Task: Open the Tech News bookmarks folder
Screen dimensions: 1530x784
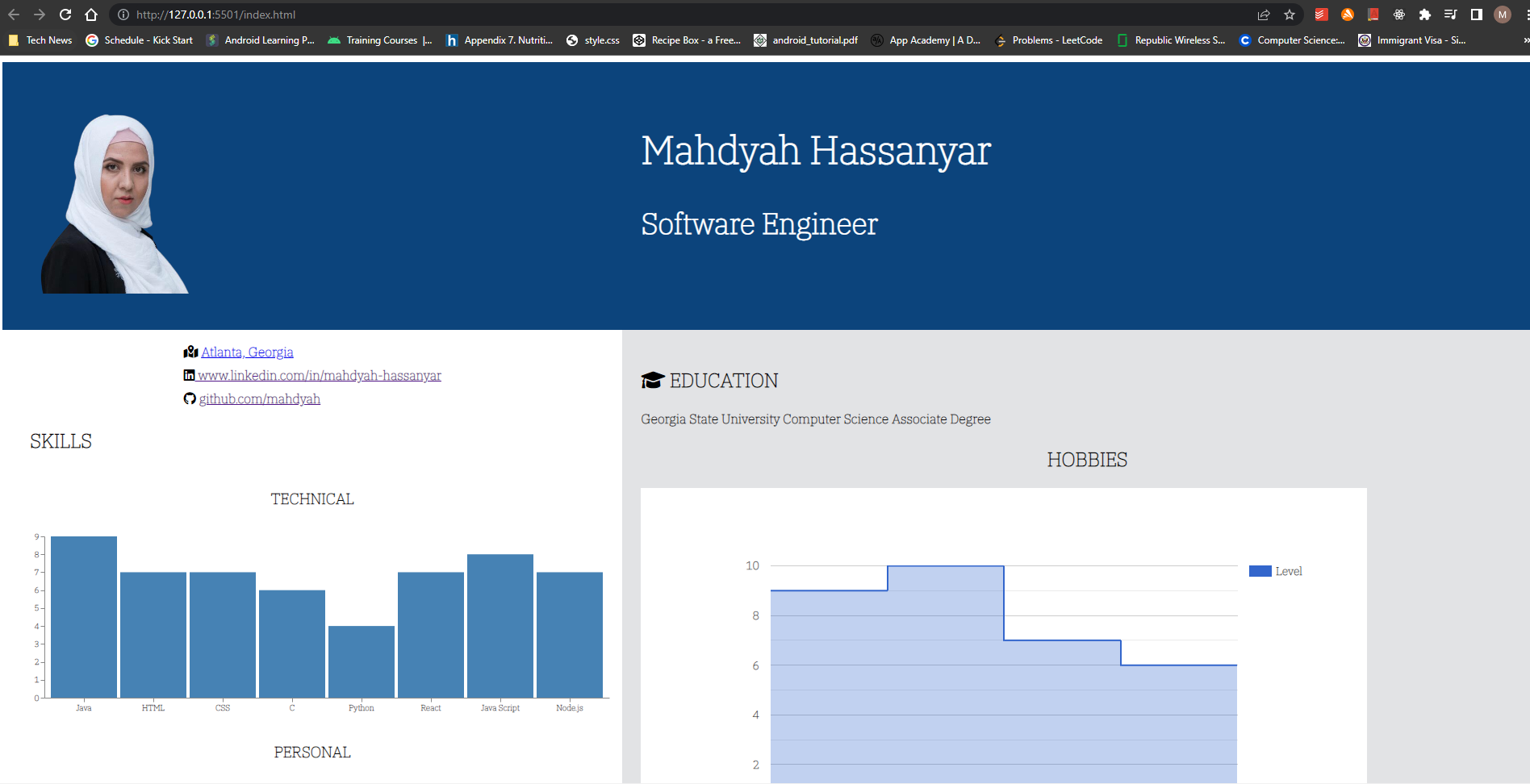Action: (x=40, y=40)
